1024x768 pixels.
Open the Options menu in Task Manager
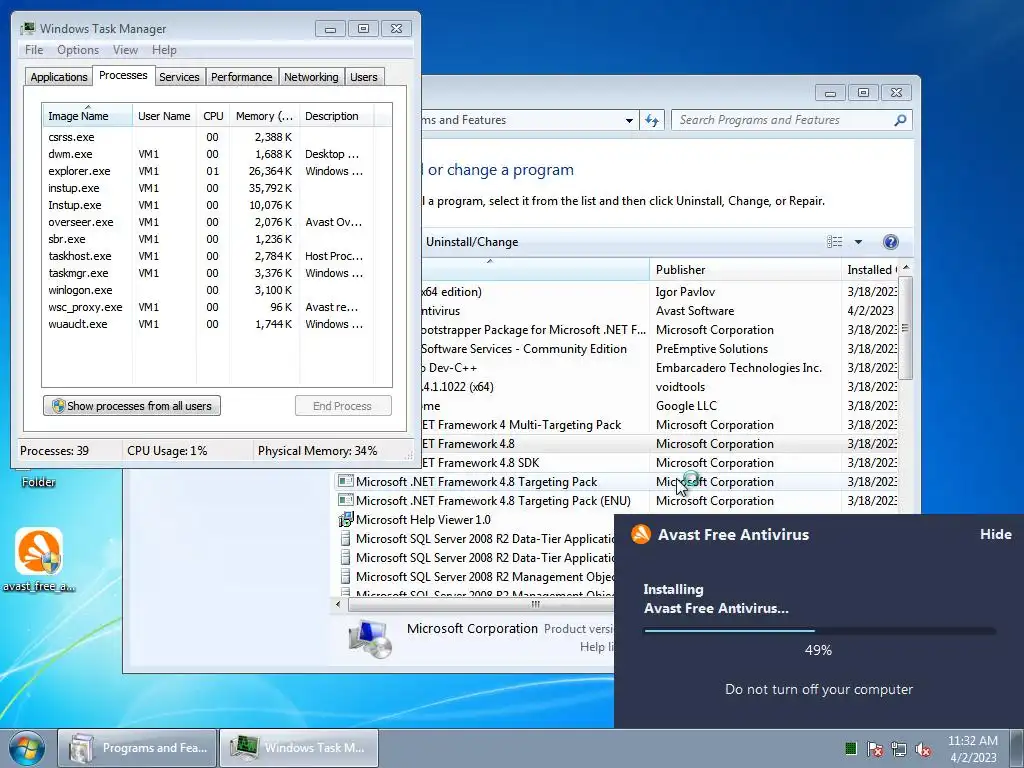(x=78, y=50)
